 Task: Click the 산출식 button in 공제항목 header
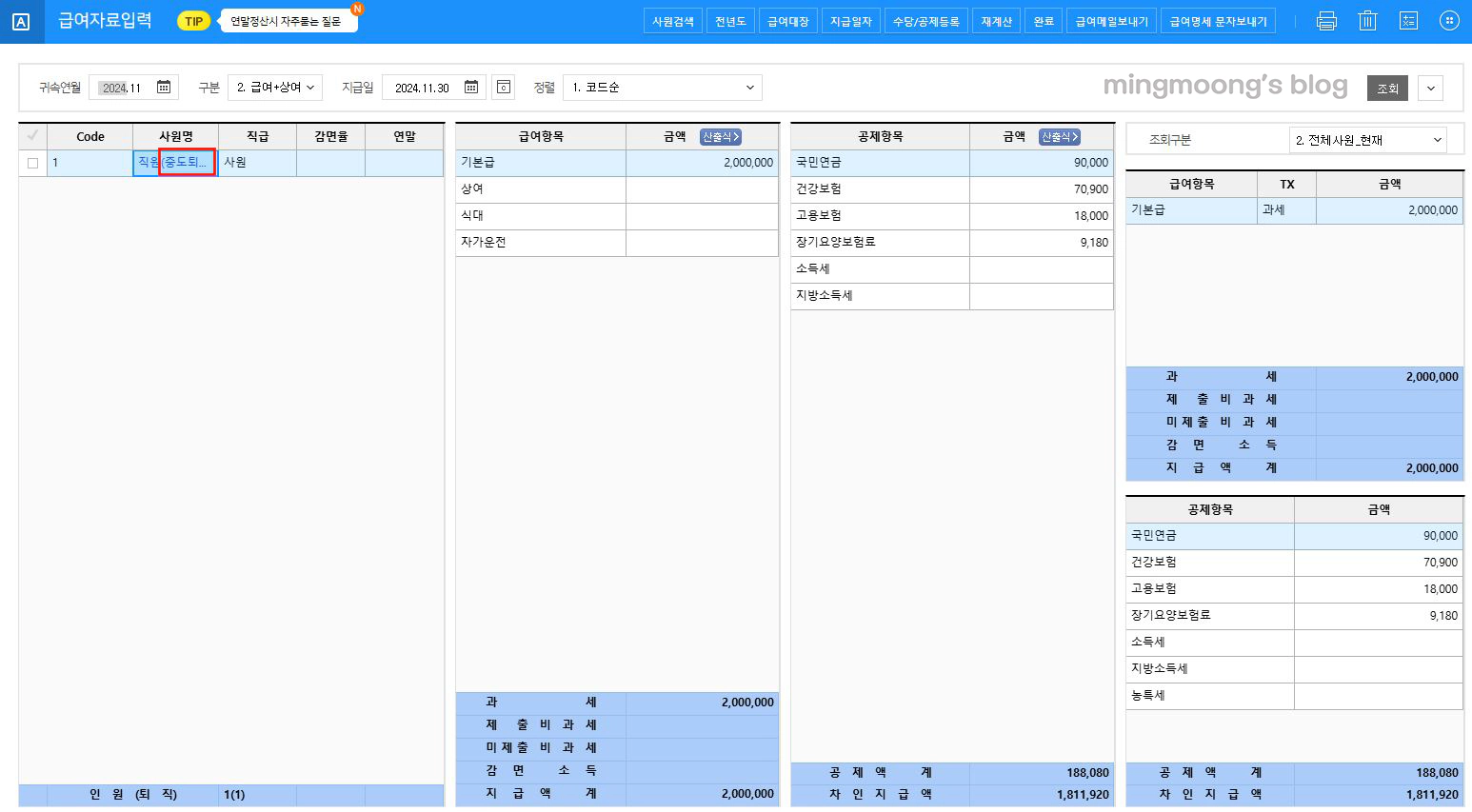pos(1060,137)
